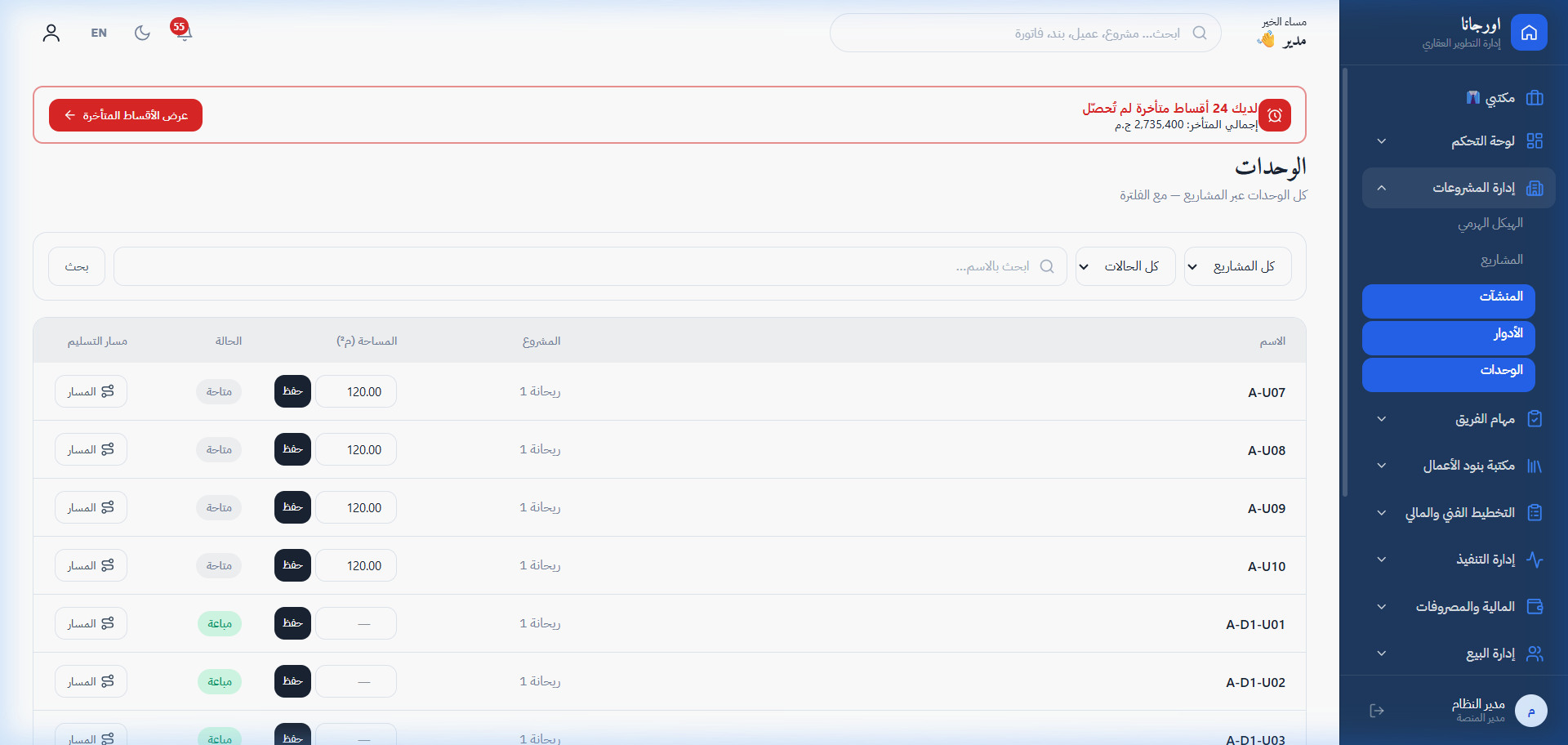This screenshot has height=745, width=1568.
Task: Select الأدوار in the sidebar
Action: pos(1449,337)
